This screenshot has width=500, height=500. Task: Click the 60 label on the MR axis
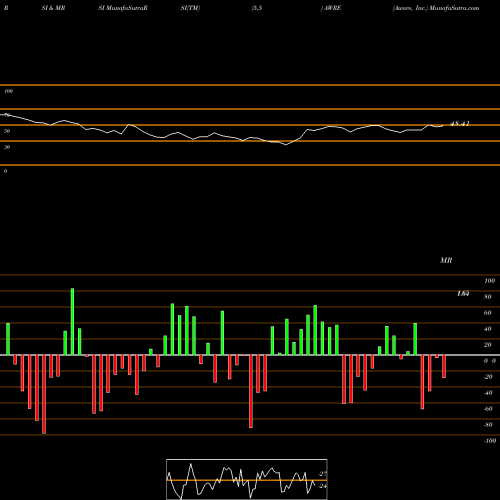coord(488,313)
